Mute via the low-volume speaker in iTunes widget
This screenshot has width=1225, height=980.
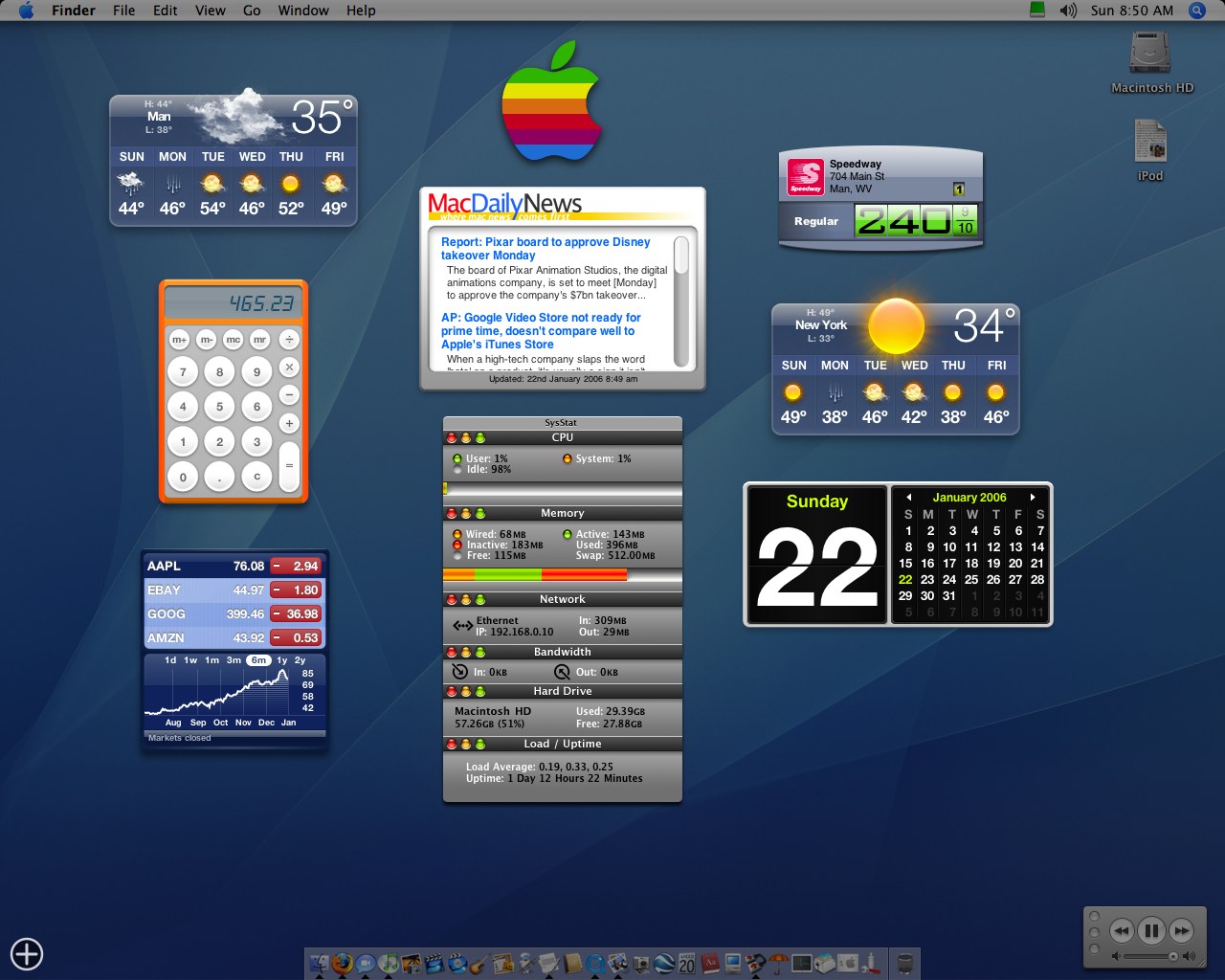(x=1115, y=956)
